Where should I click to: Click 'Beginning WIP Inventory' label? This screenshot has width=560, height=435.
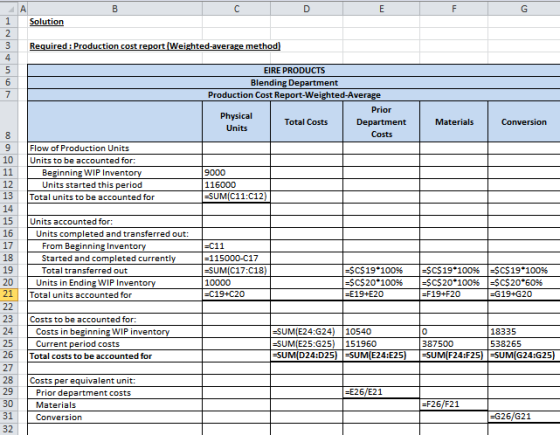(92, 172)
